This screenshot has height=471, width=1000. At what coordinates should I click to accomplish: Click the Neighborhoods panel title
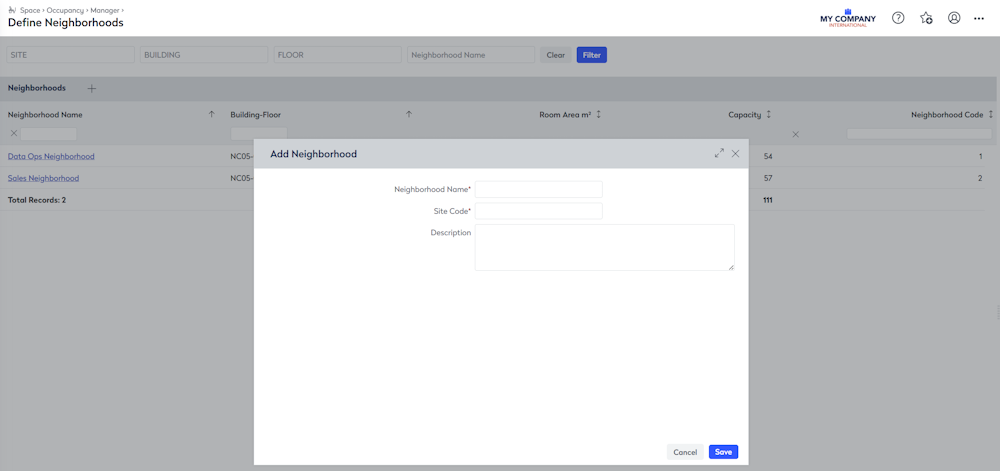point(36,88)
